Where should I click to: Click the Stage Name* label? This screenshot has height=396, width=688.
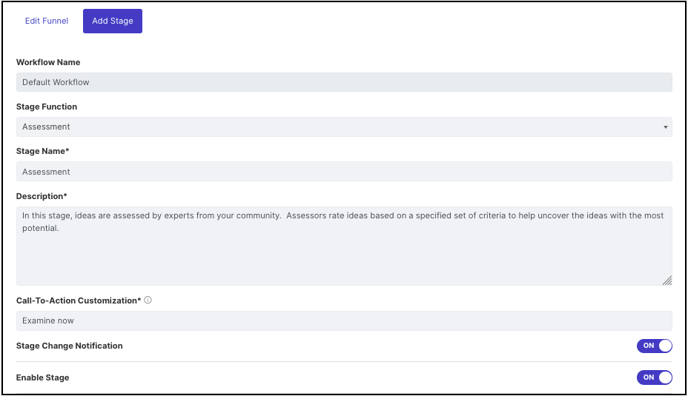[43, 151]
